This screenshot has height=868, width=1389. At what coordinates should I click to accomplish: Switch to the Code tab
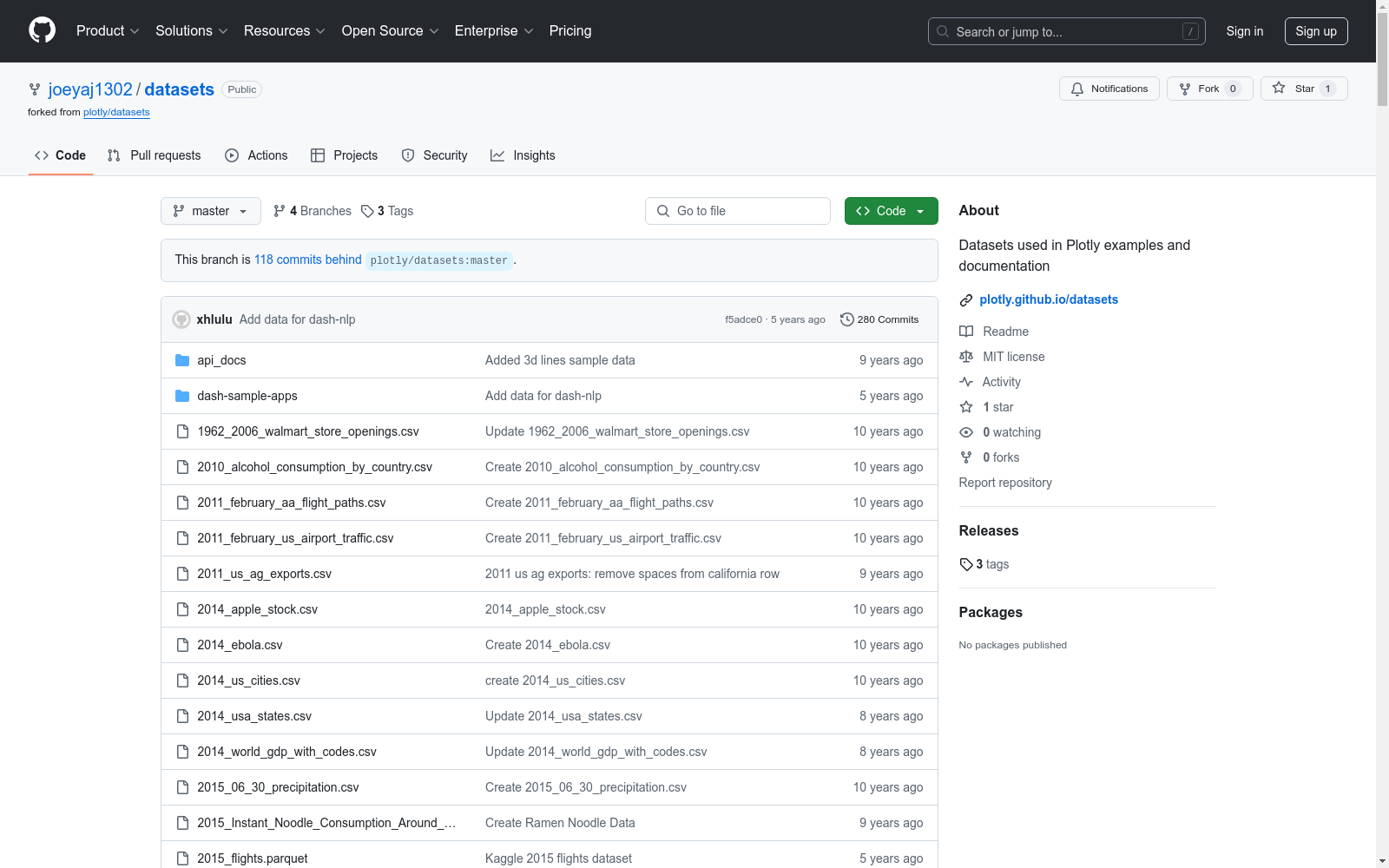[x=60, y=155]
